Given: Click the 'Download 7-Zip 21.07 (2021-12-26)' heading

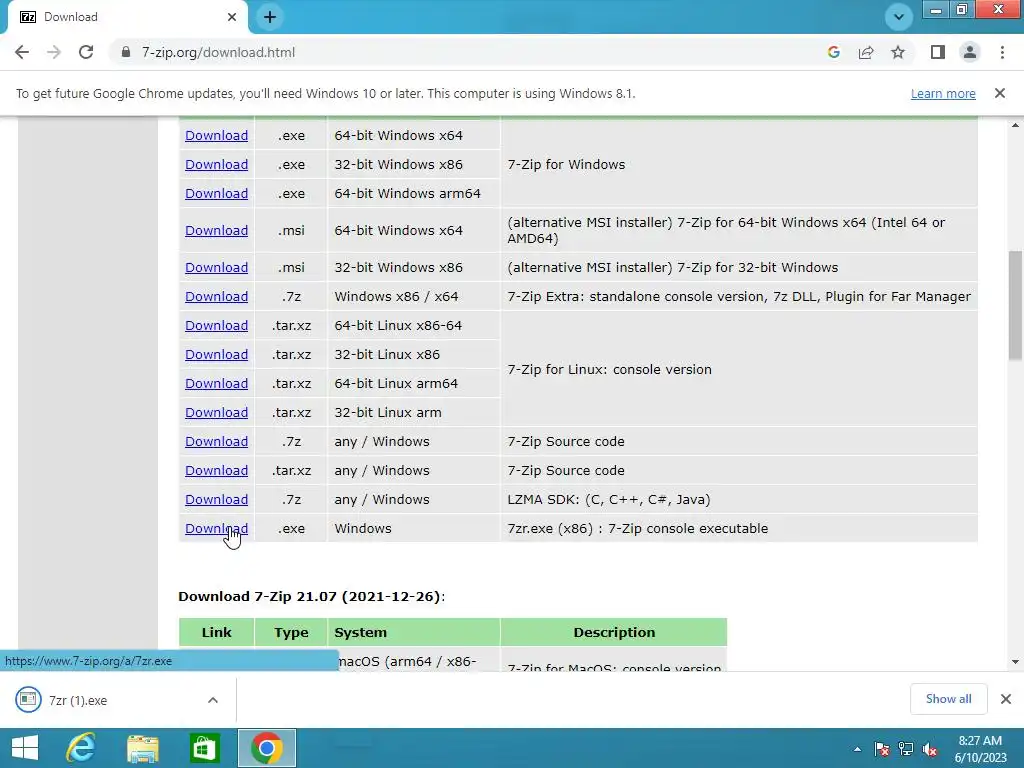Looking at the screenshot, I should point(312,596).
